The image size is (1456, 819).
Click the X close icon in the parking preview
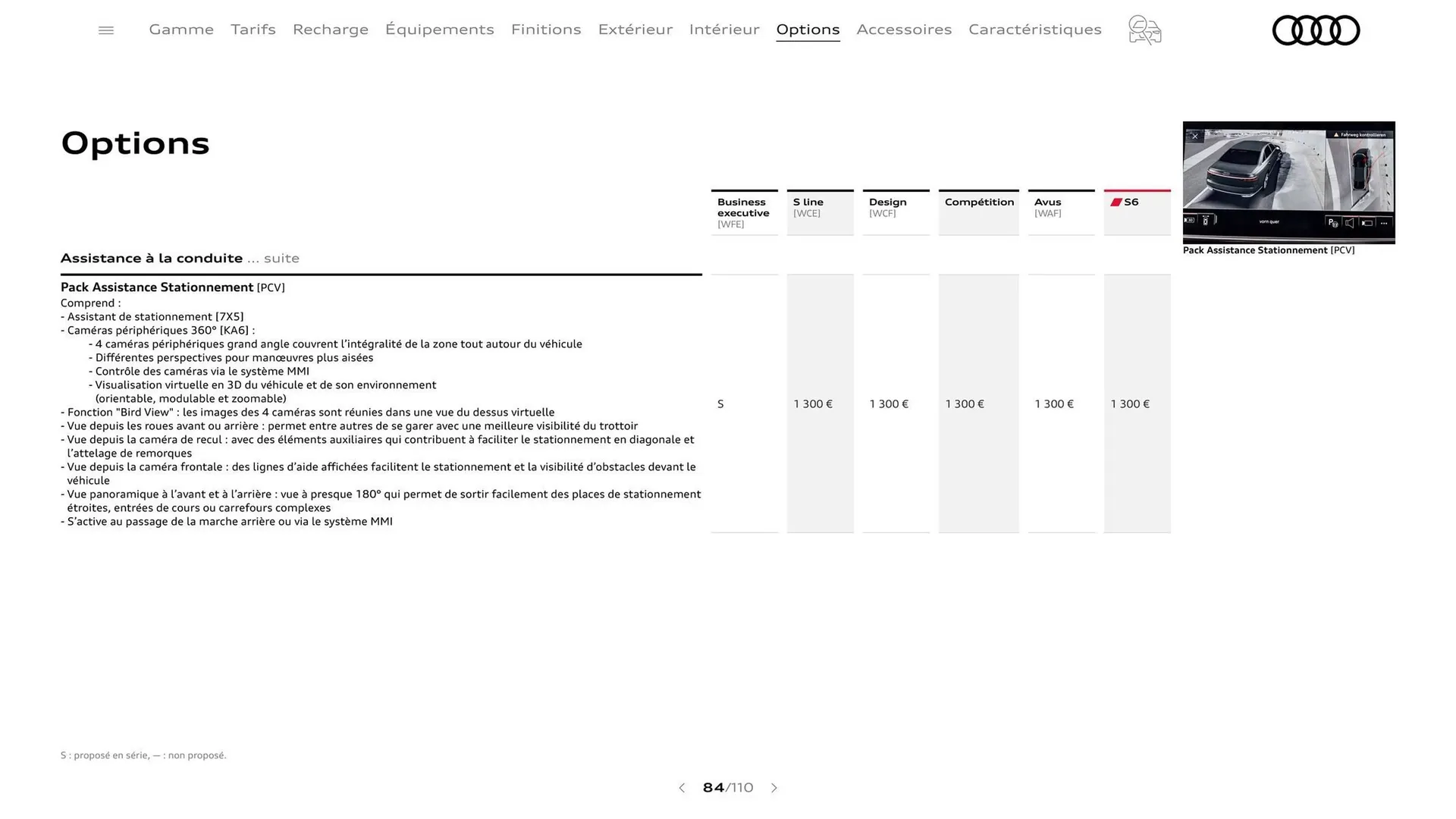pos(1195,136)
